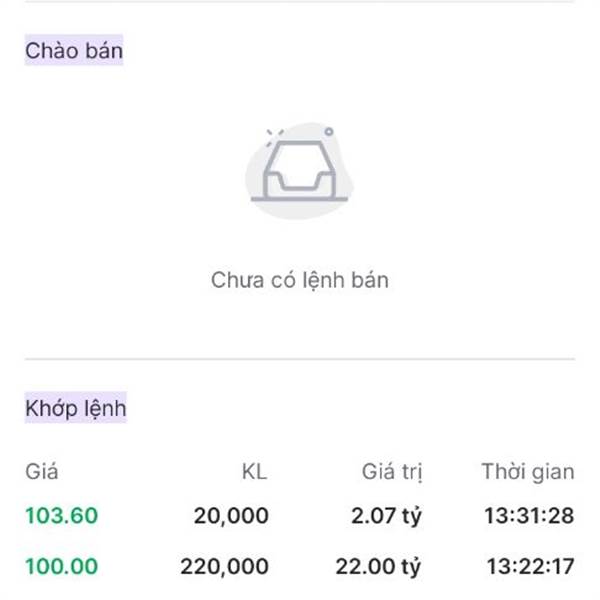The image size is (600, 600).
Task: Click the value 2.07 tỷ
Action: click(386, 516)
